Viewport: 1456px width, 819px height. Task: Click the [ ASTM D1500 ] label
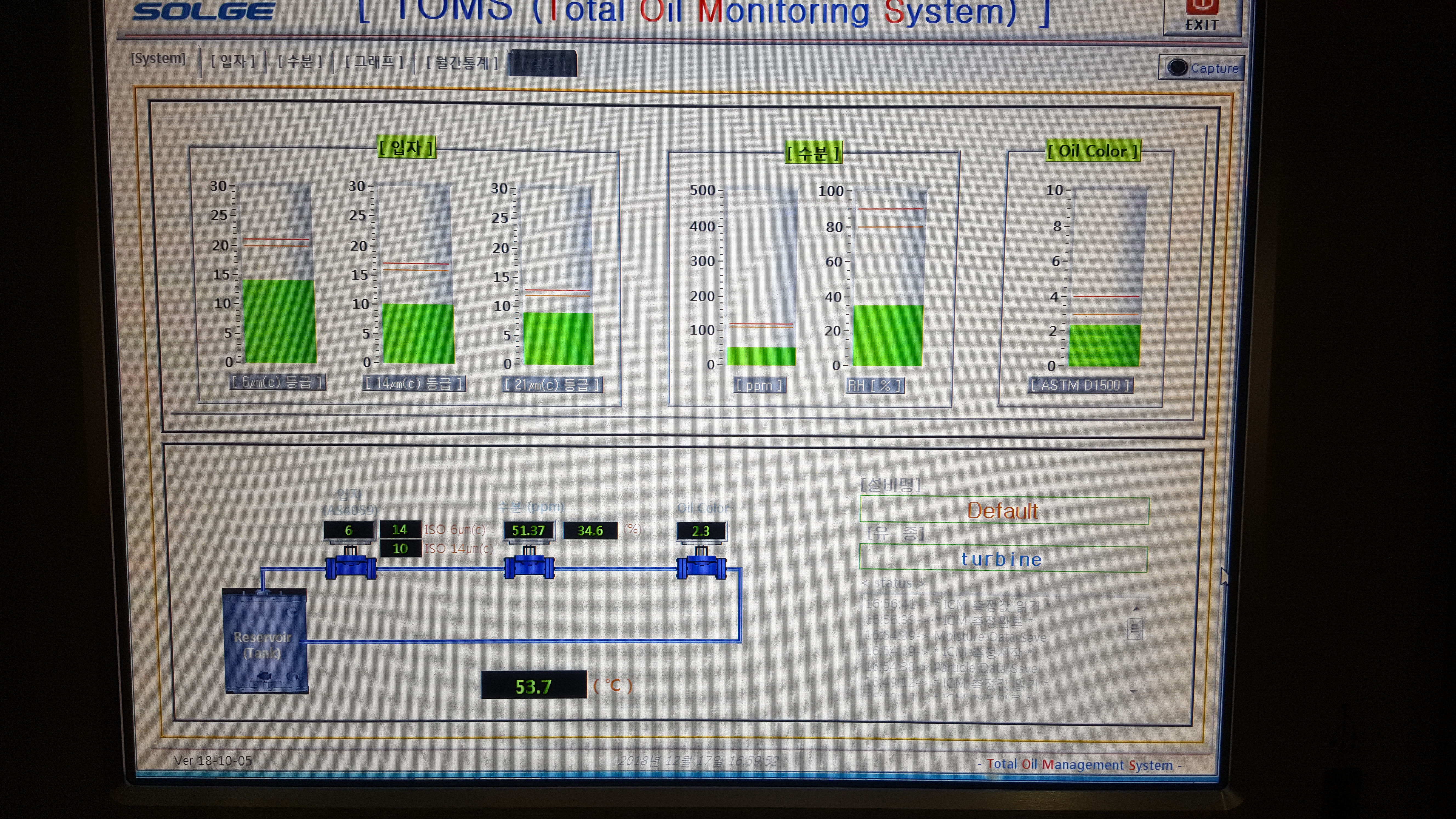pyautogui.click(x=1081, y=385)
